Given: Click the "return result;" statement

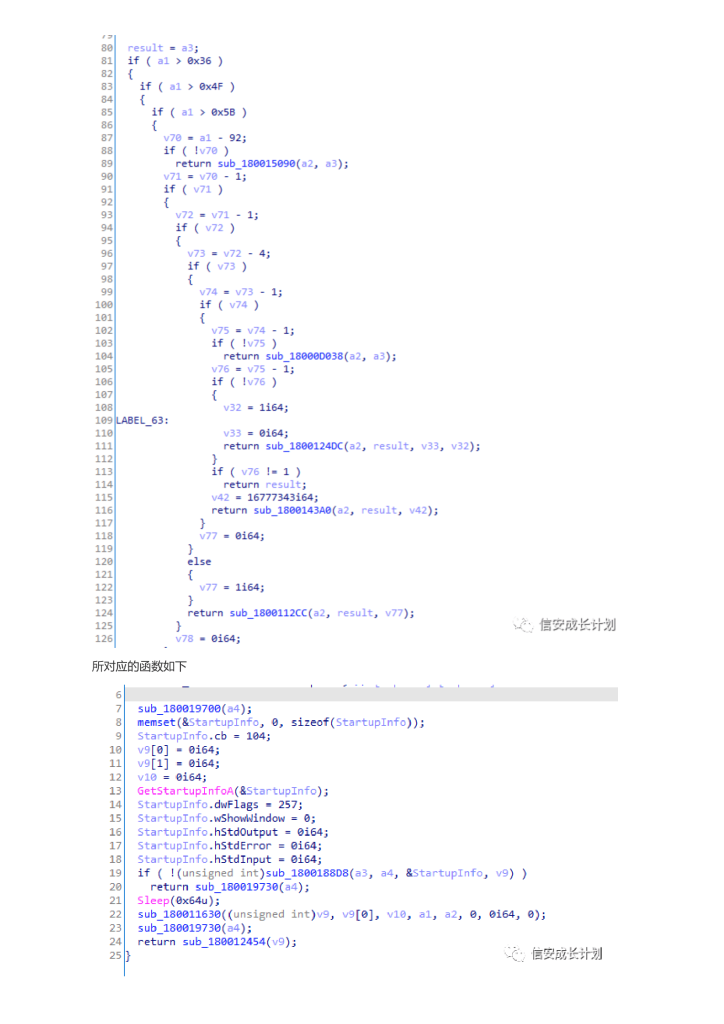Looking at the screenshot, I should click(x=264, y=485).
